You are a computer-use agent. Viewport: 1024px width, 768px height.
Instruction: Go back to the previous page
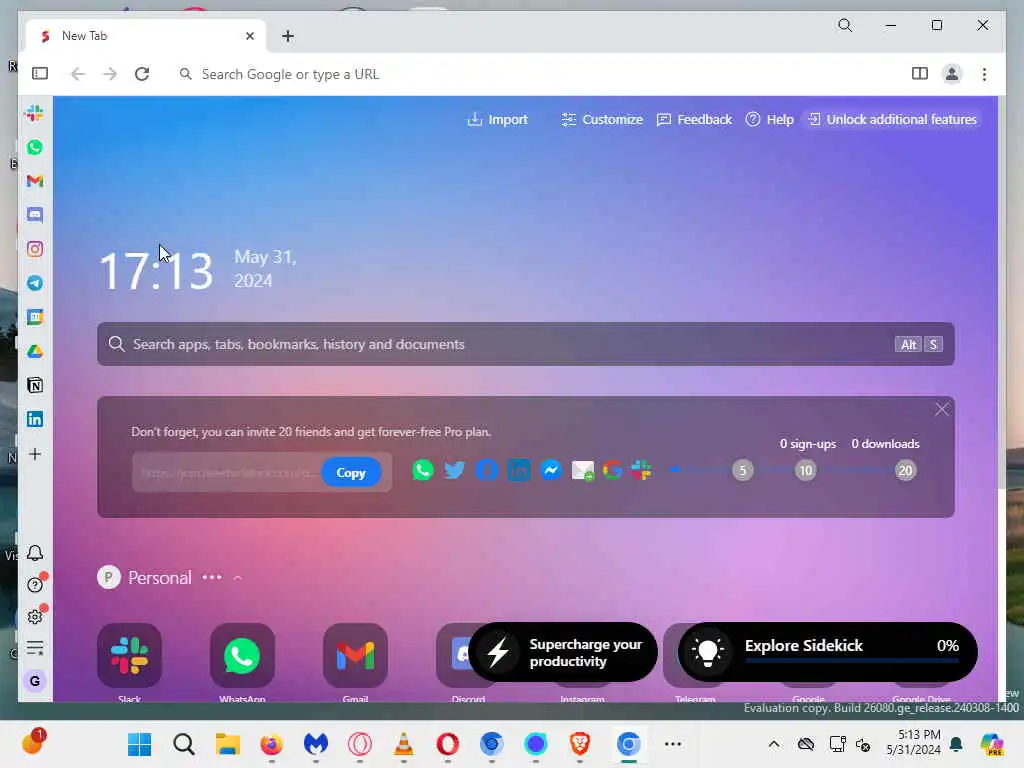(x=78, y=74)
